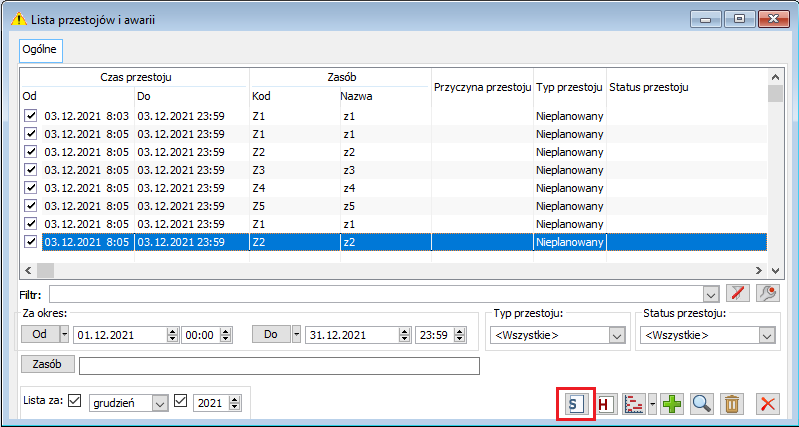Click the up arrow of the 00:00 time spinner
The height and width of the screenshot is (427, 799).
coord(226,331)
